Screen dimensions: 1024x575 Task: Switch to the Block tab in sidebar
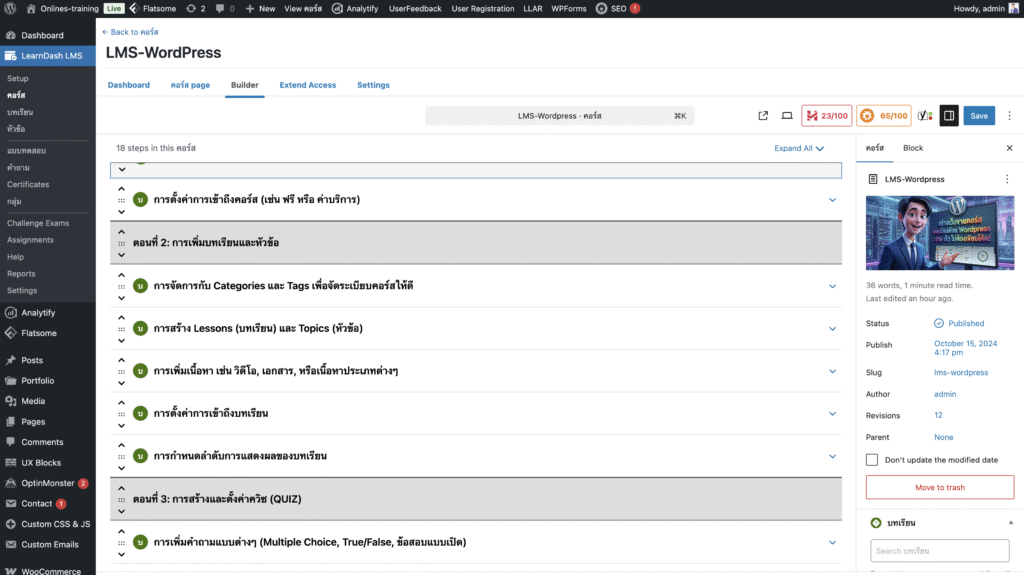tap(913, 148)
